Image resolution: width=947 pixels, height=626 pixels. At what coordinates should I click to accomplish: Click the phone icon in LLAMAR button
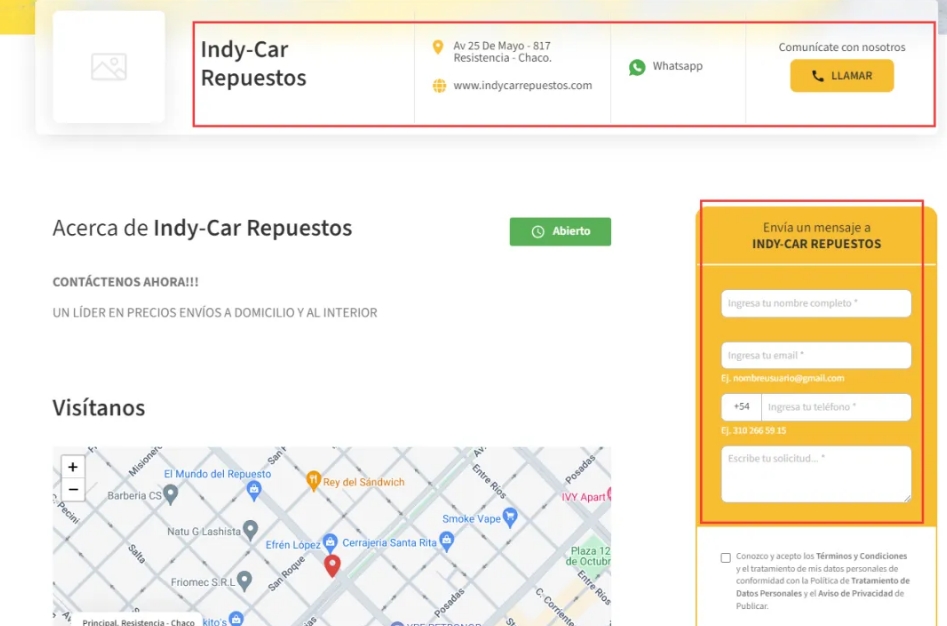pyautogui.click(x=817, y=75)
